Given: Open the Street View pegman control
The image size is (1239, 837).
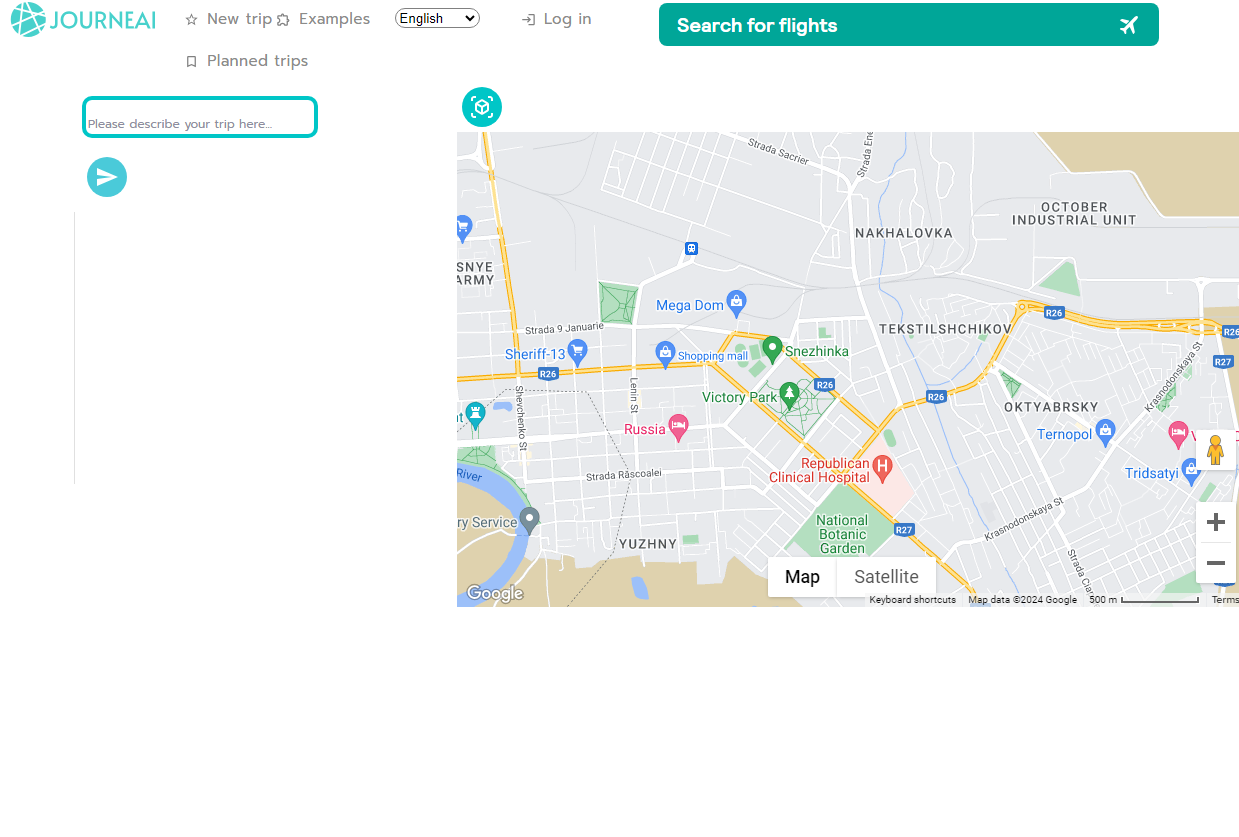Looking at the screenshot, I should click(1216, 450).
